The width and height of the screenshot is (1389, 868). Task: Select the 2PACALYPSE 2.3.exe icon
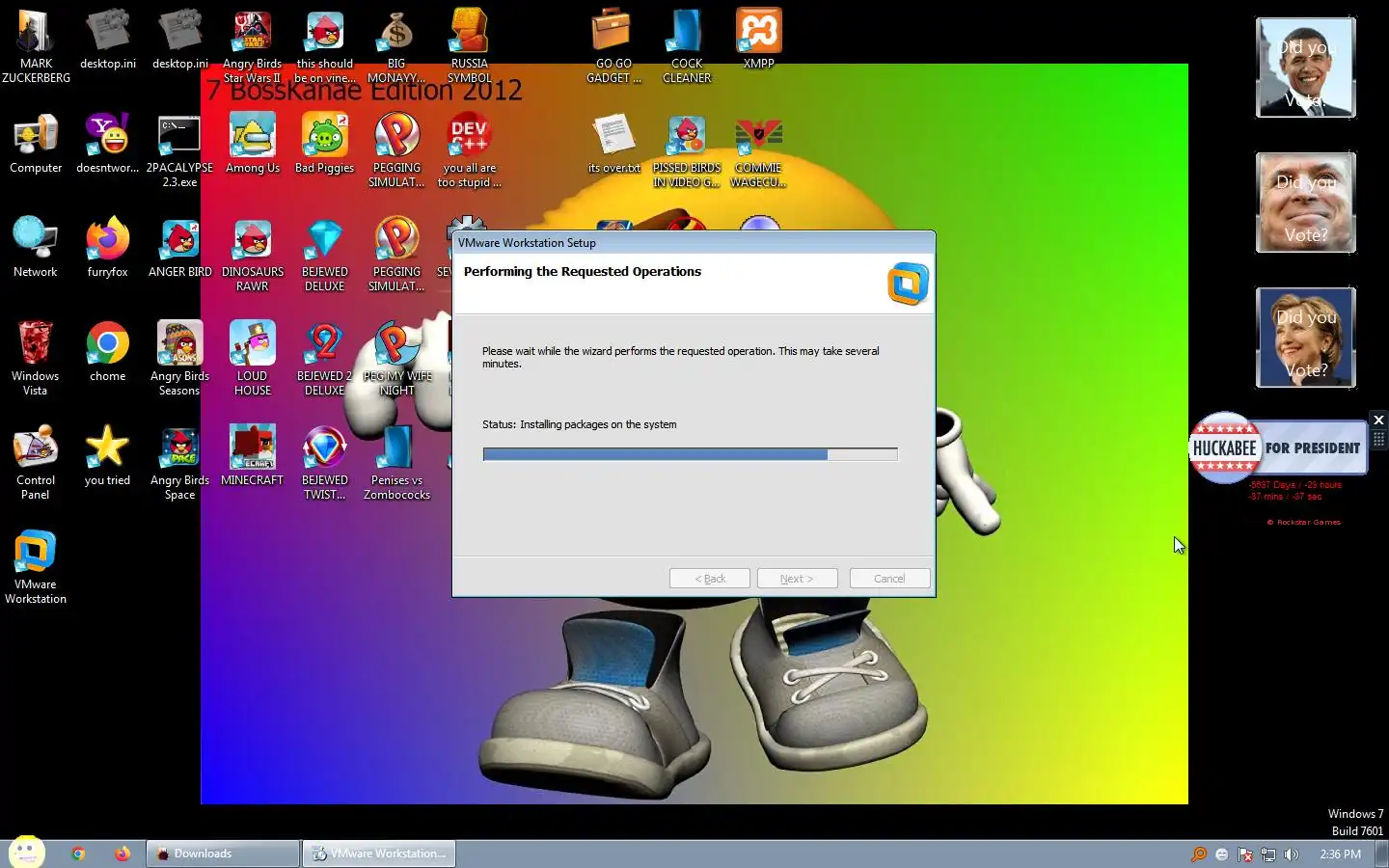[179, 150]
